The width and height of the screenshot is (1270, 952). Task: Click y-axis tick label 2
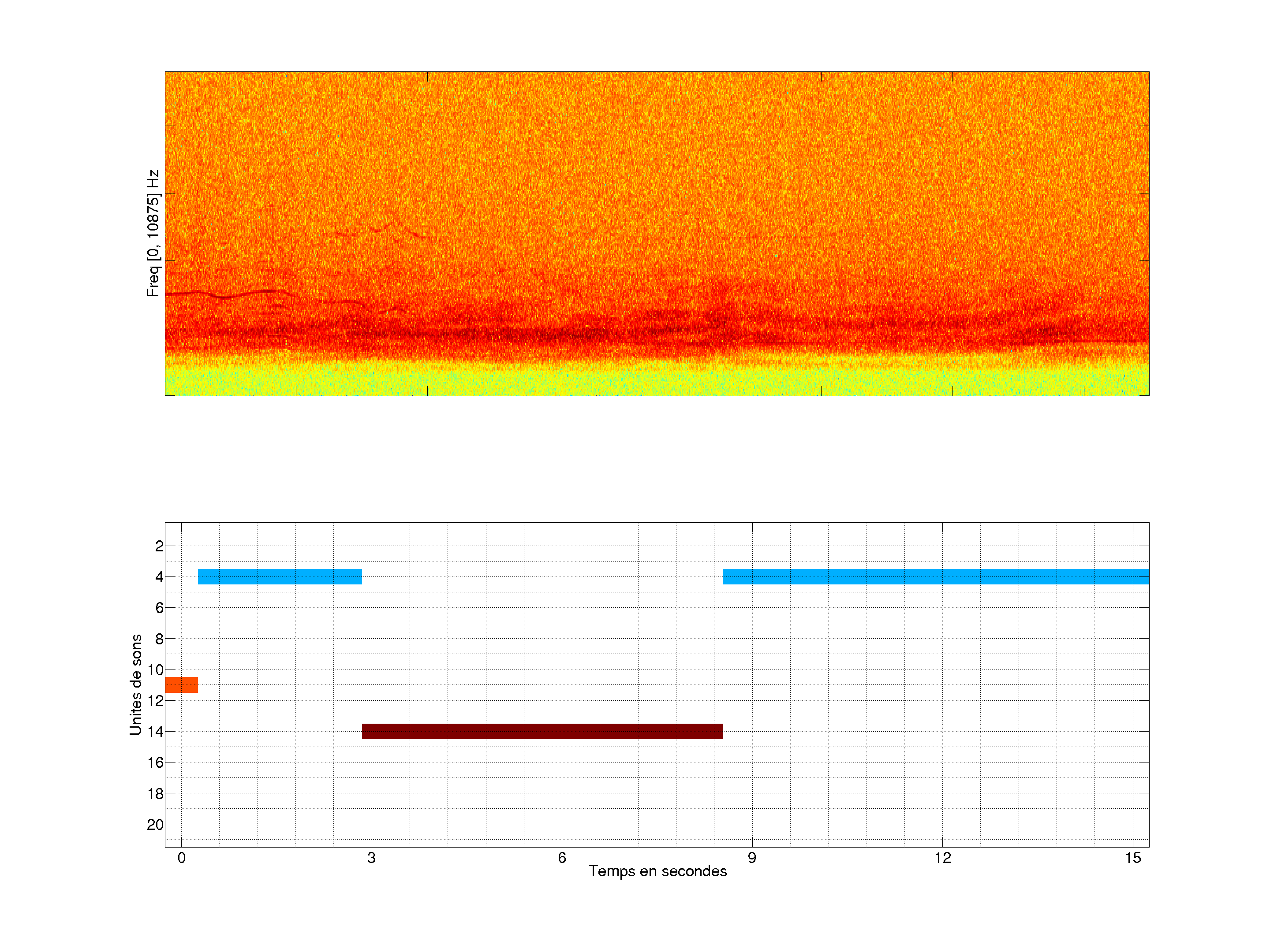[159, 546]
